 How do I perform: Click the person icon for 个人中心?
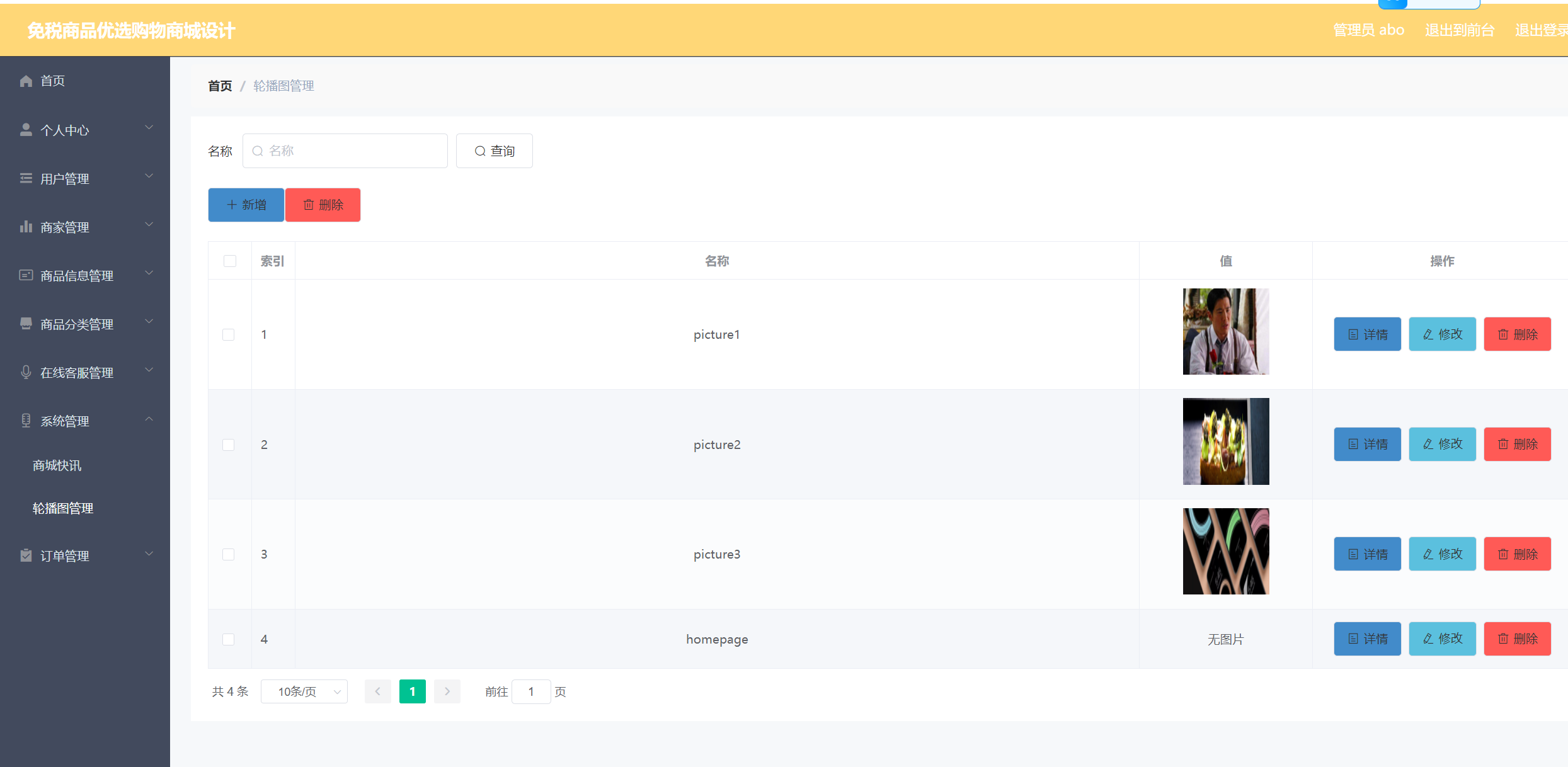tap(26, 130)
